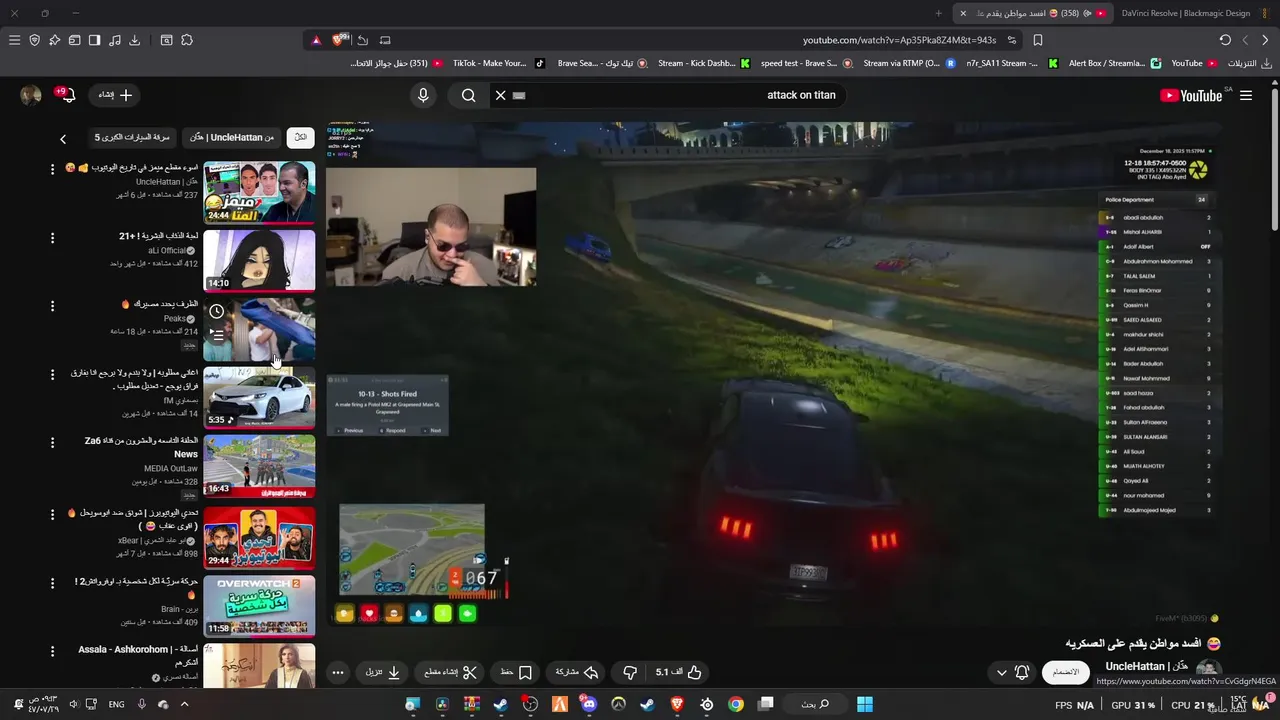1280x720 pixels.
Task: Bookmark this page with the bookmark icon
Action: [1038, 40]
